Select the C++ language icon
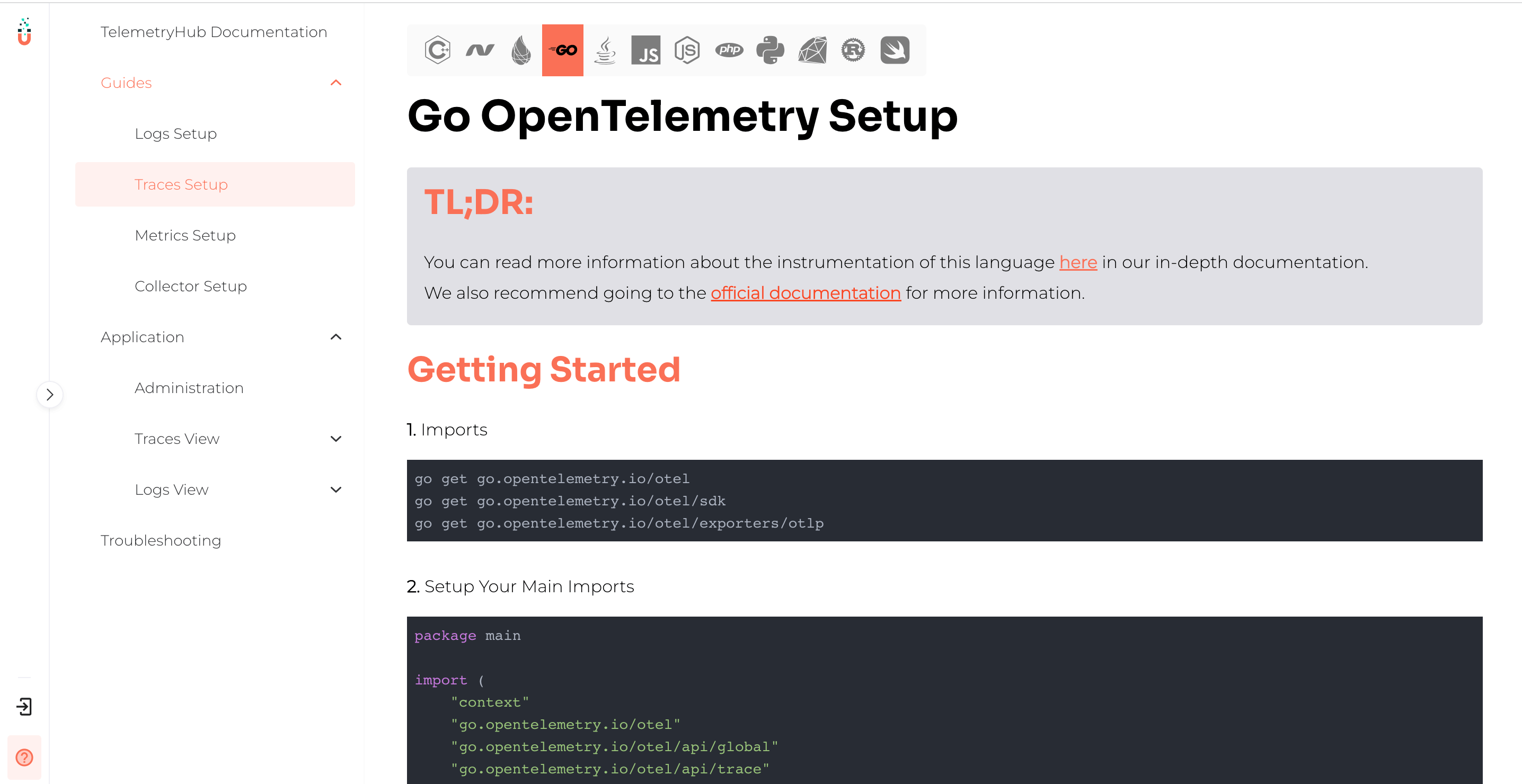 (437, 50)
